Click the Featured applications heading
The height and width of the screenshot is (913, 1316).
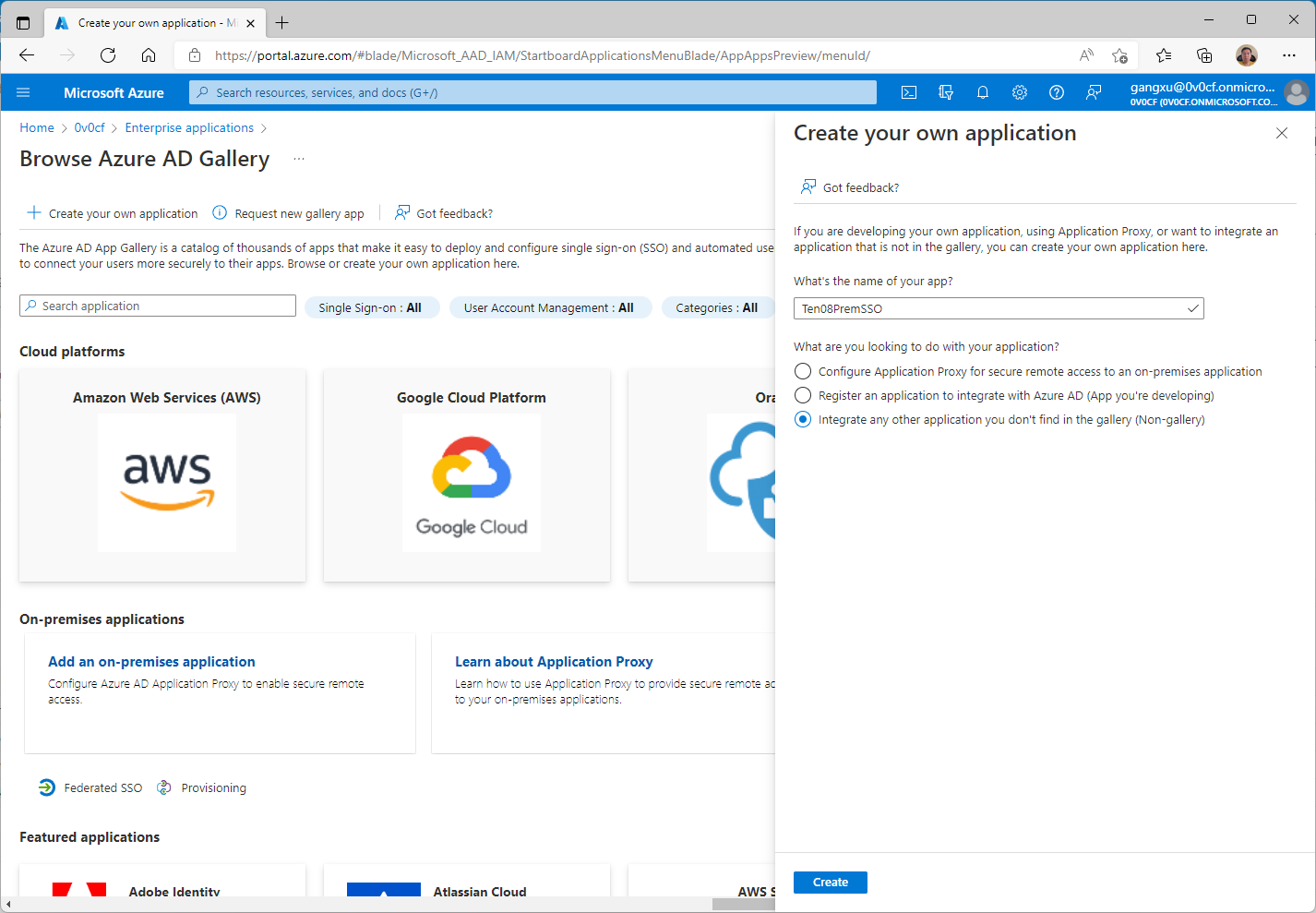90,836
